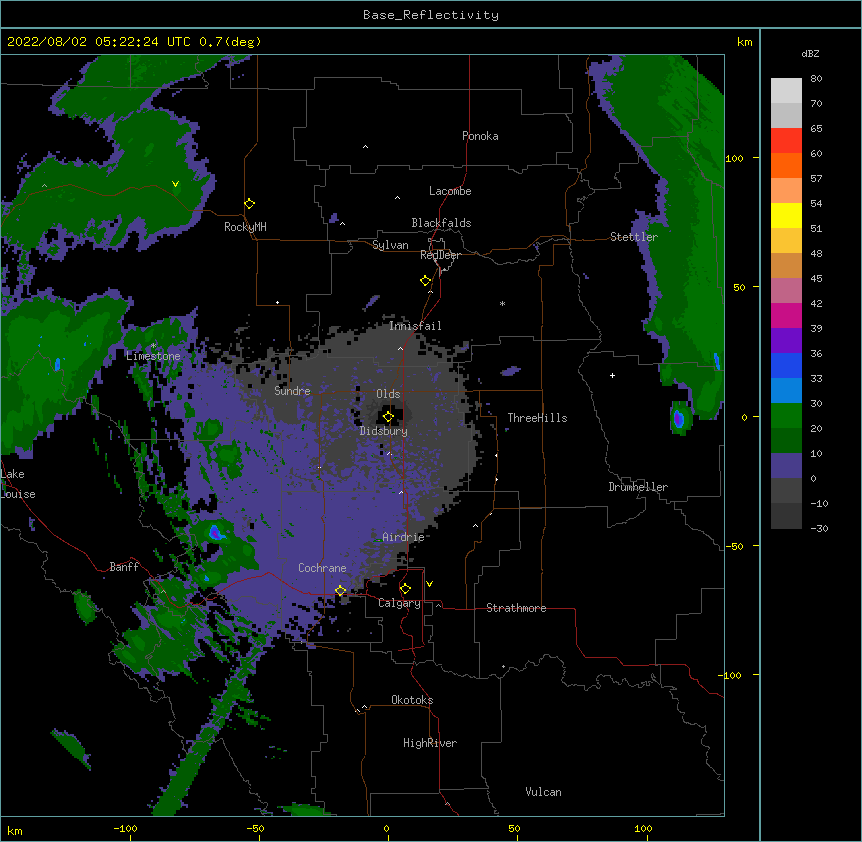The width and height of the screenshot is (862, 842).
Task: Click the Base_Reflectivity title
Action: 431,15
